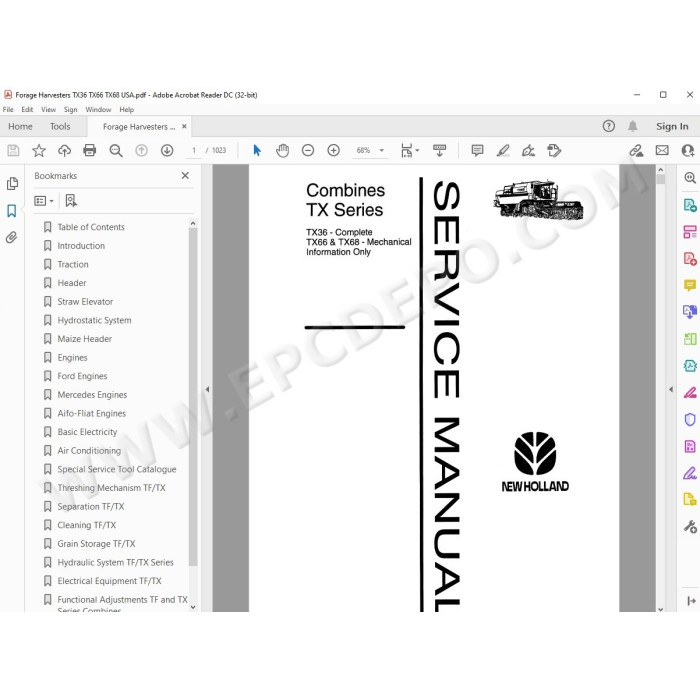700x700 pixels.
Task: Open the Create PDF tool icon
Action: point(690,258)
